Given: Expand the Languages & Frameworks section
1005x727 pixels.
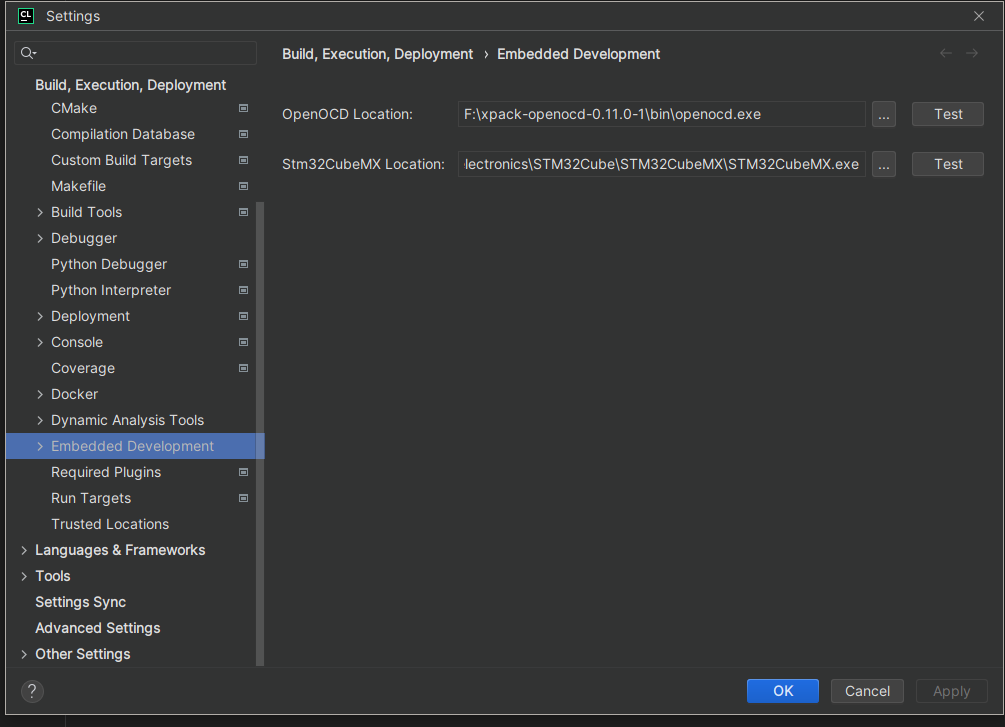Looking at the screenshot, I should pos(24,550).
